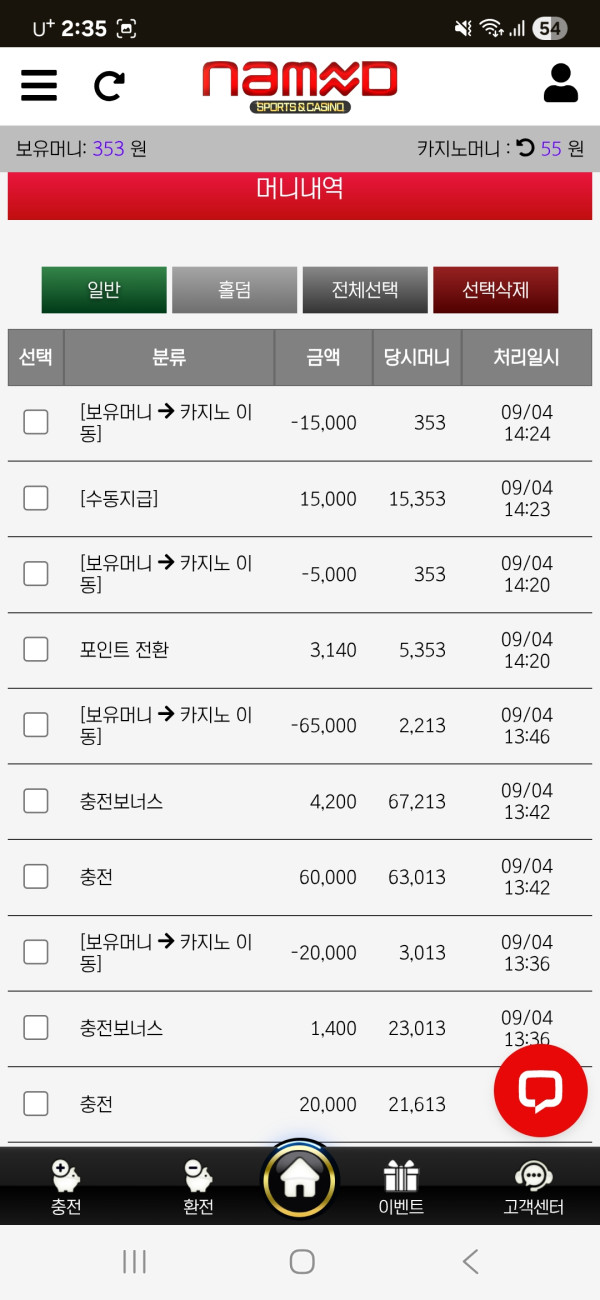Check the 수동지급 15,000 row checkbox
This screenshot has width=600, height=1300.
click(36, 498)
